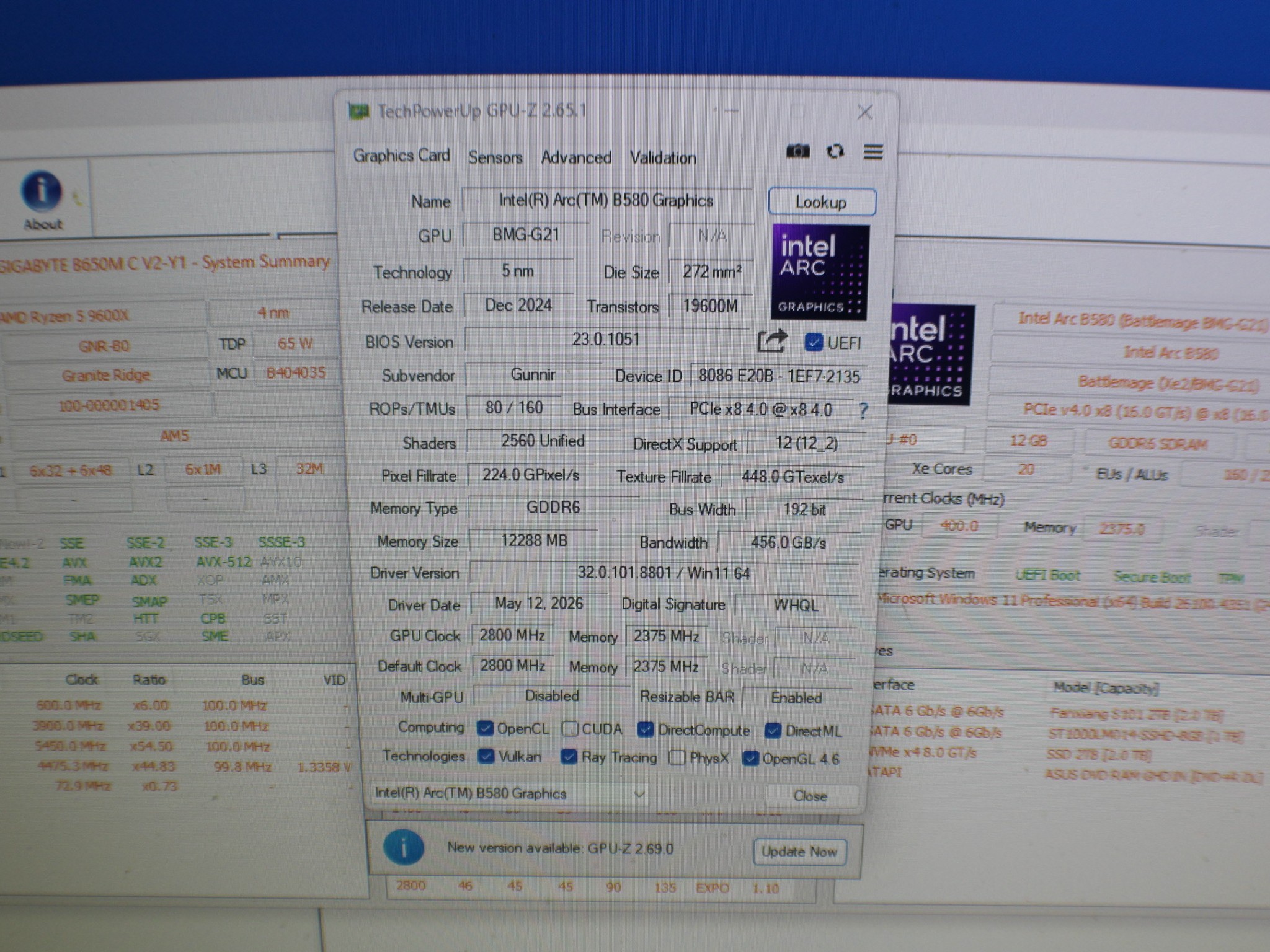This screenshot has height=952, width=1270.
Task: Click the Driver Version field
Action: click(x=664, y=572)
